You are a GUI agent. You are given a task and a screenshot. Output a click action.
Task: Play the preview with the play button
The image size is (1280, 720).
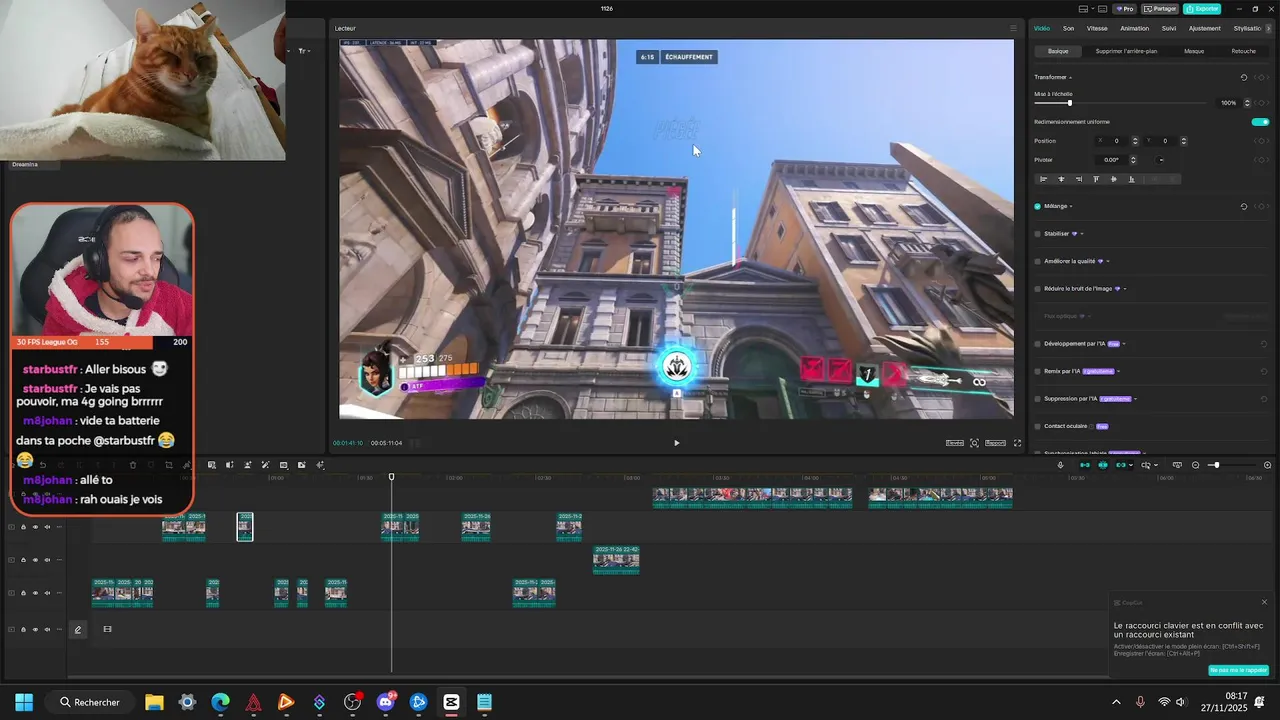pos(676,443)
